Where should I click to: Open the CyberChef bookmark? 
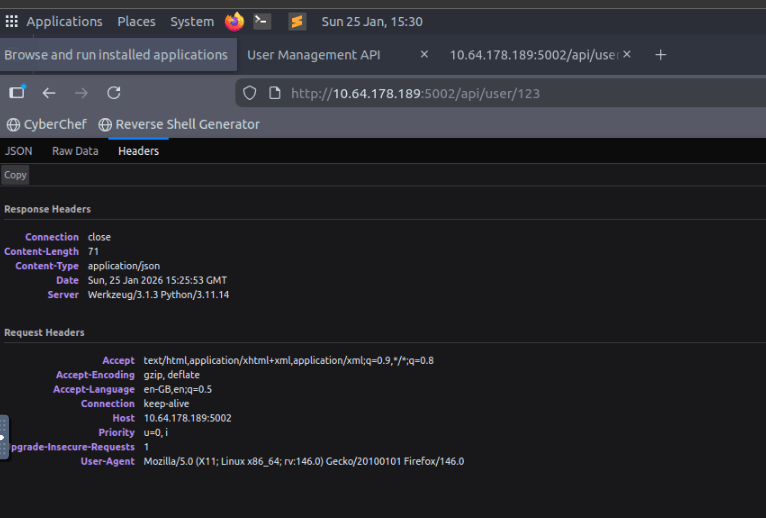[47, 125]
